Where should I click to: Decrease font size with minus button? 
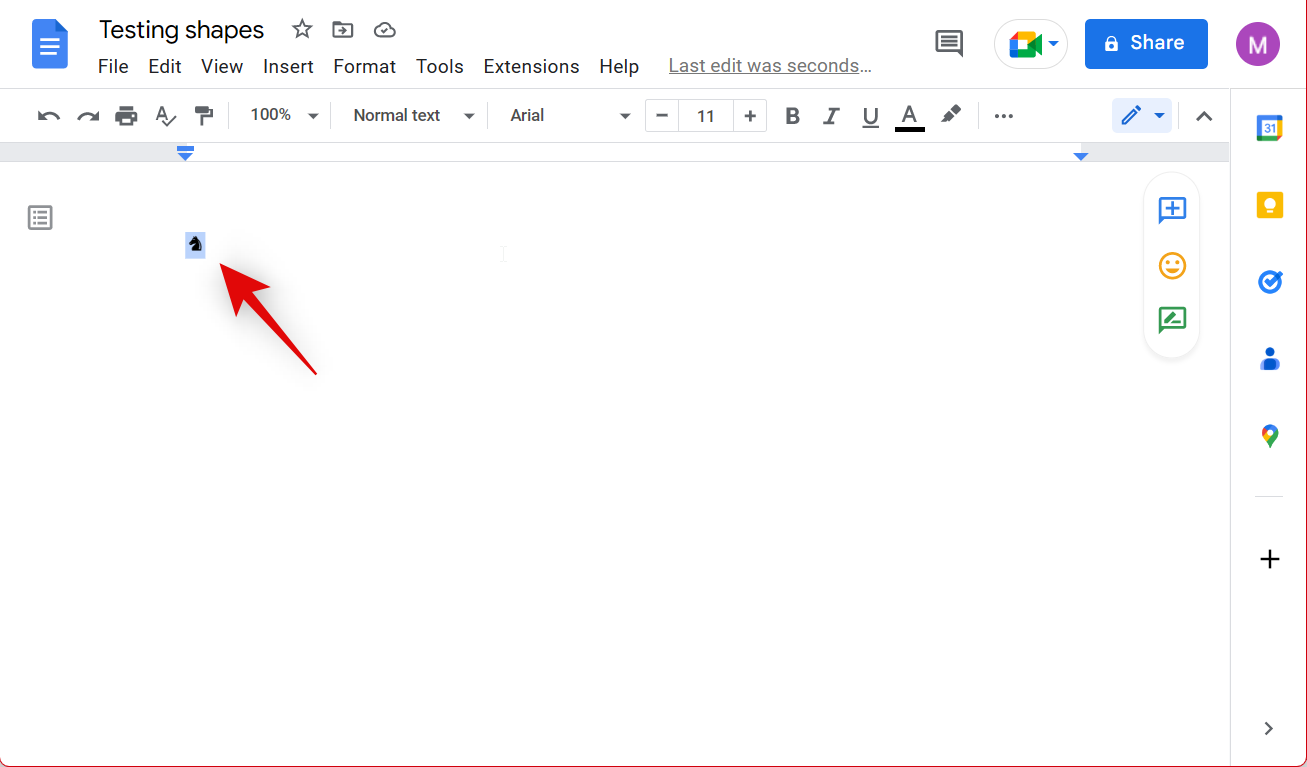662,116
